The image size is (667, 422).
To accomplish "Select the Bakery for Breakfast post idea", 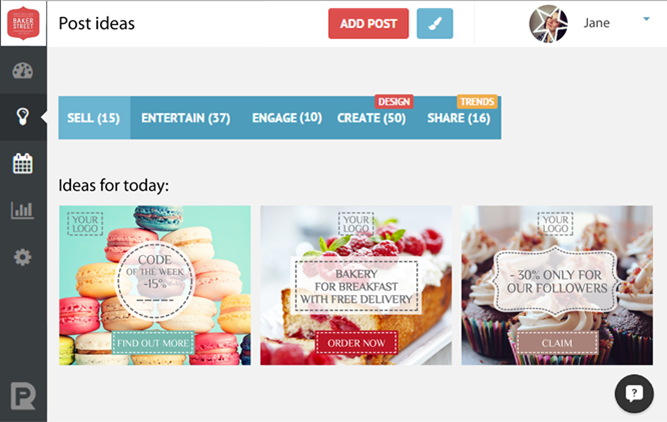I will point(356,285).
